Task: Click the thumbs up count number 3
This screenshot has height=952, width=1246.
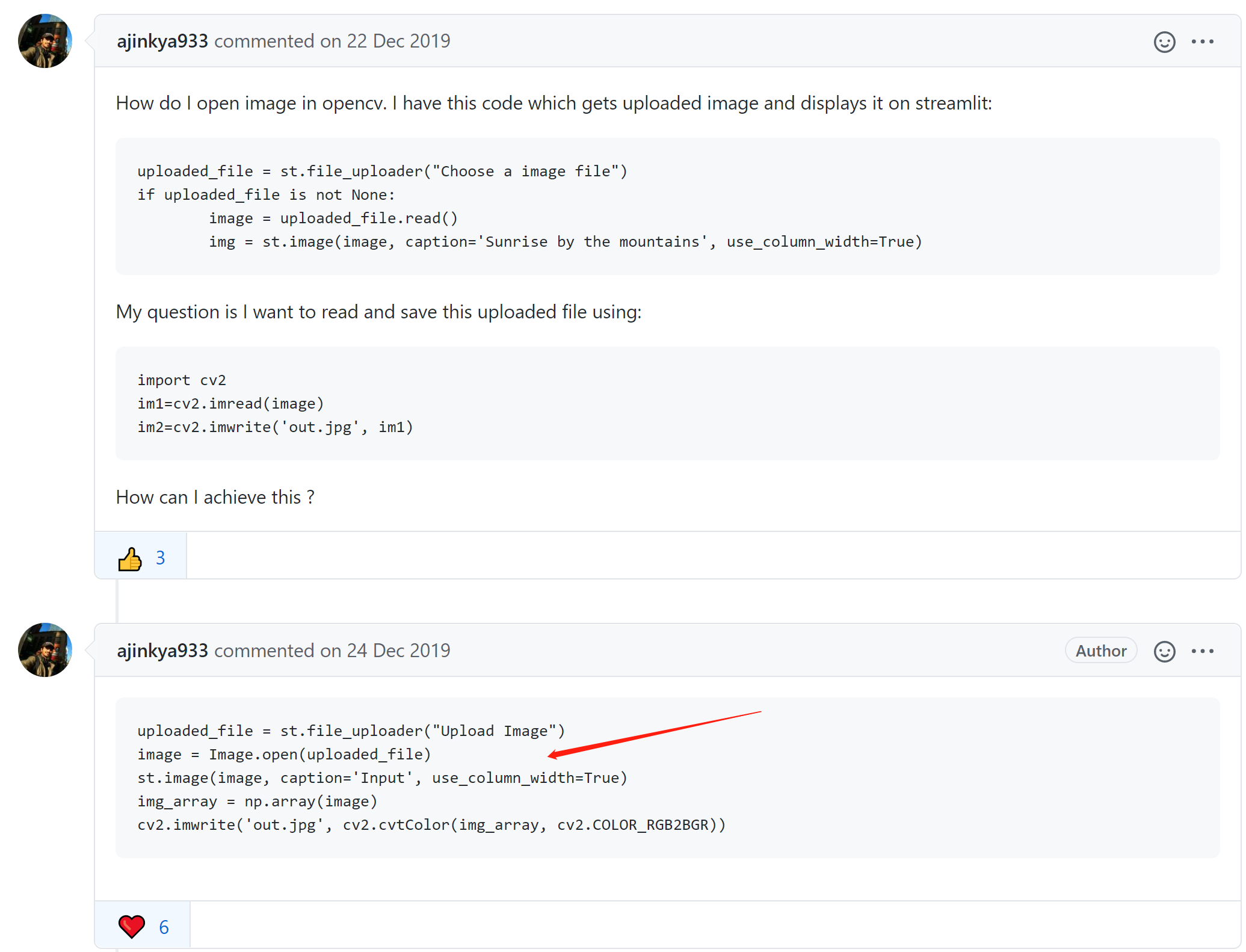Action: [161, 558]
